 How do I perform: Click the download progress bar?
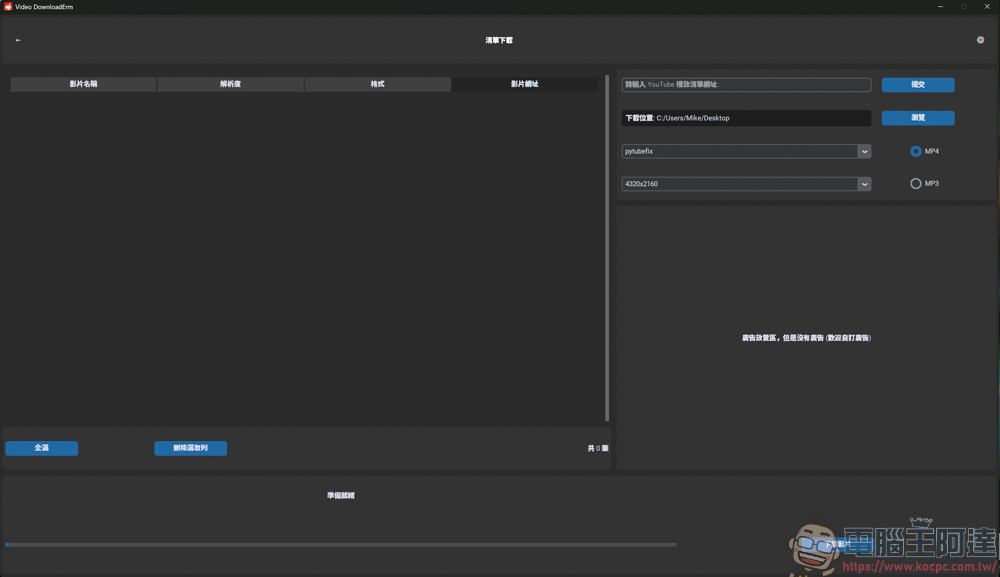click(341, 544)
